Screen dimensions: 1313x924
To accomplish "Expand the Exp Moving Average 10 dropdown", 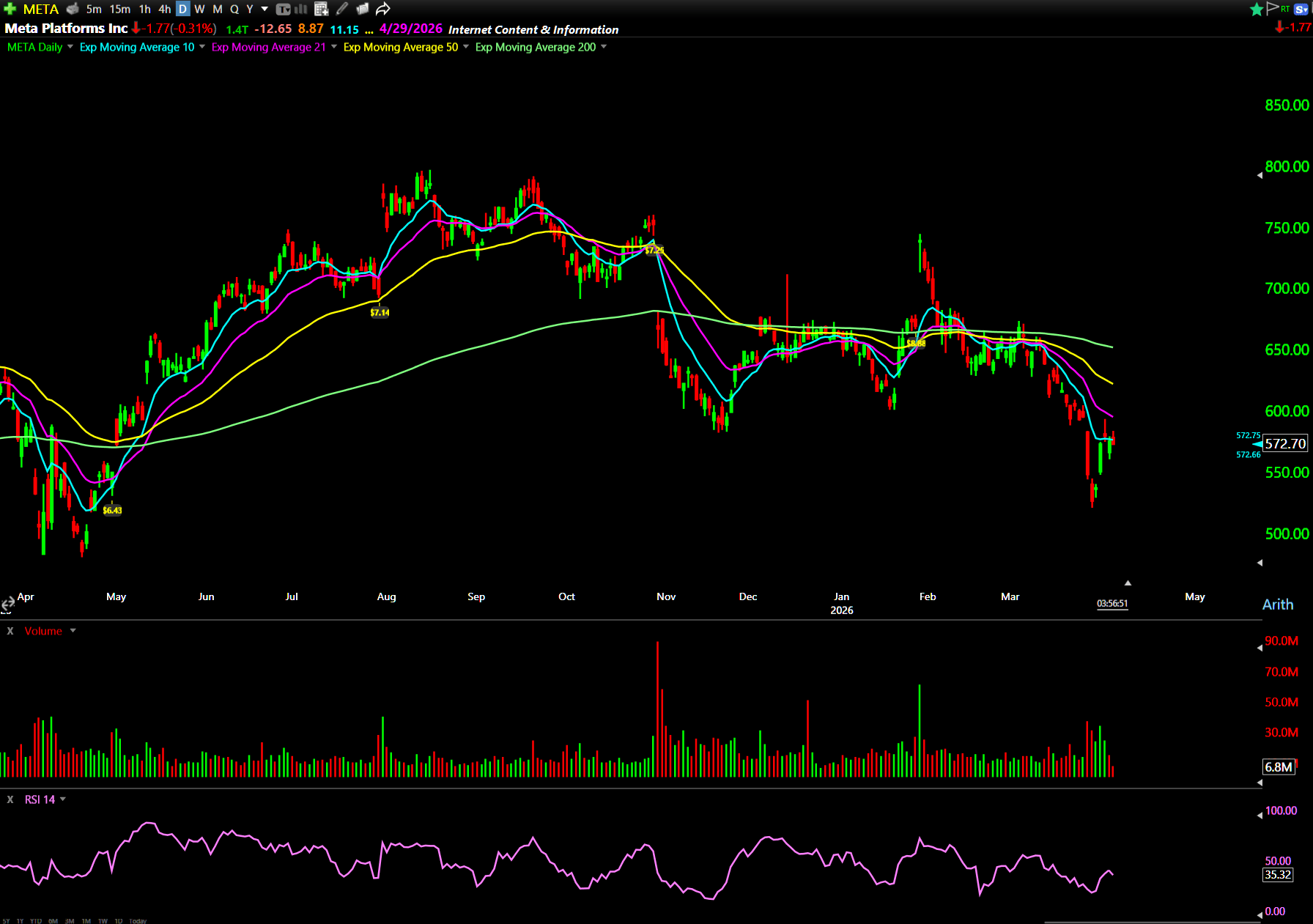I will point(202,47).
